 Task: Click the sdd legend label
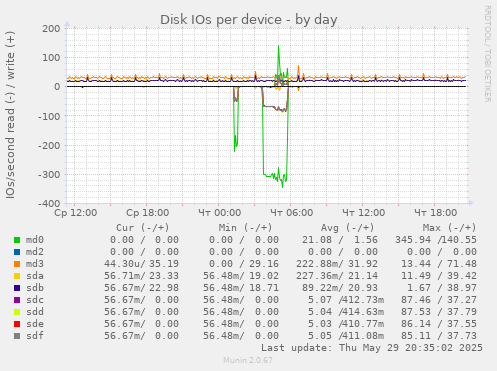click(x=35, y=312)
